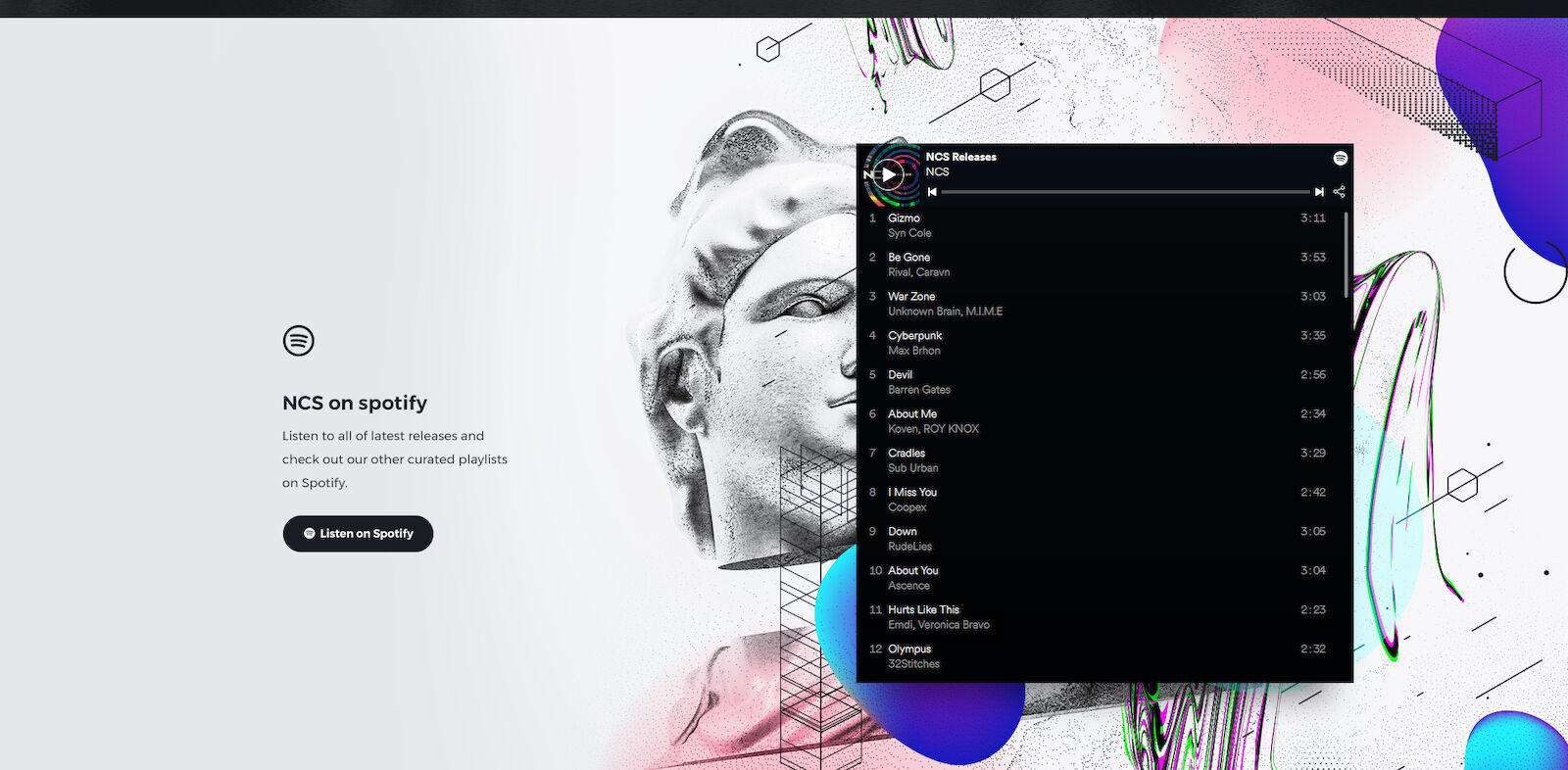Open the share icon in player
The height and width of the screenshot is (770, 1568).
pos(1339,192)
